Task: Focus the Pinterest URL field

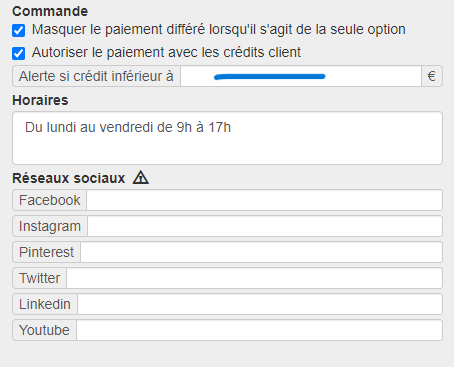Action: point(262,252)
